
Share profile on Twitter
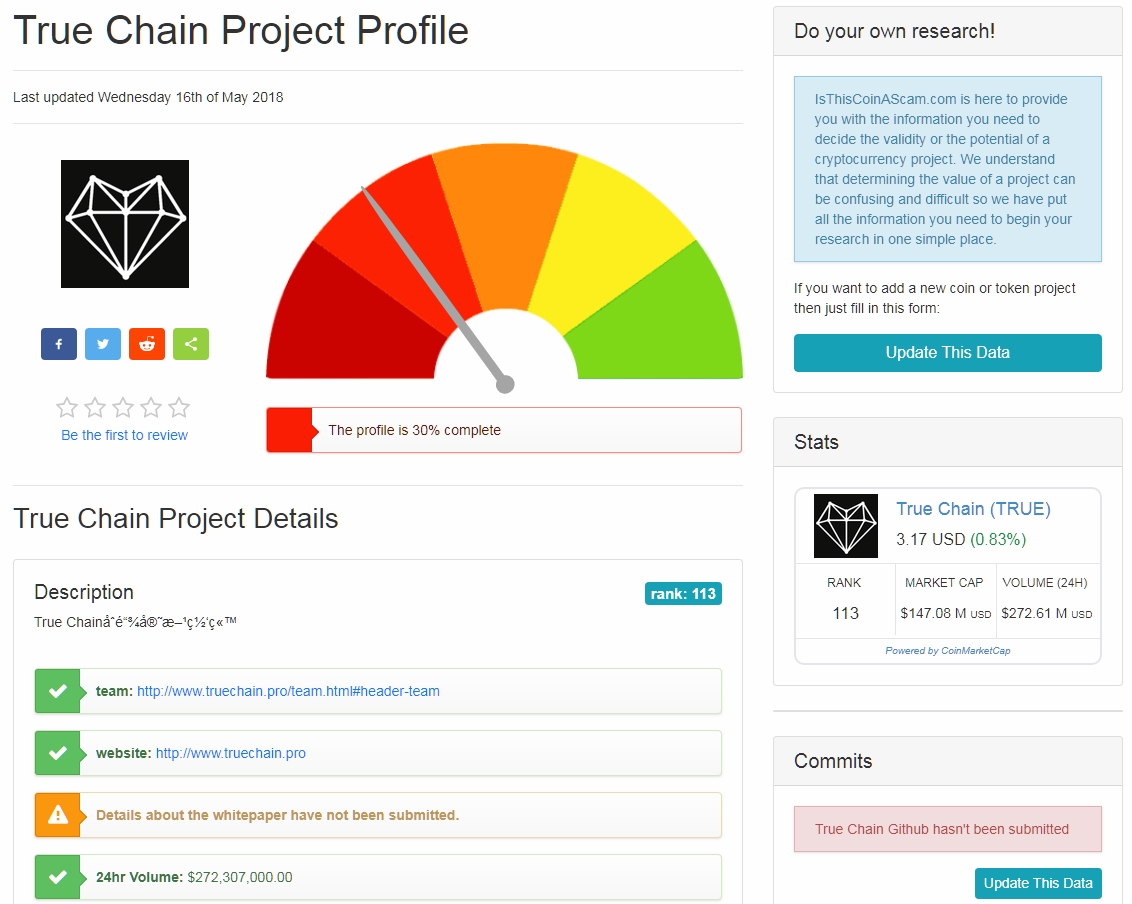[x=103, y=344]
